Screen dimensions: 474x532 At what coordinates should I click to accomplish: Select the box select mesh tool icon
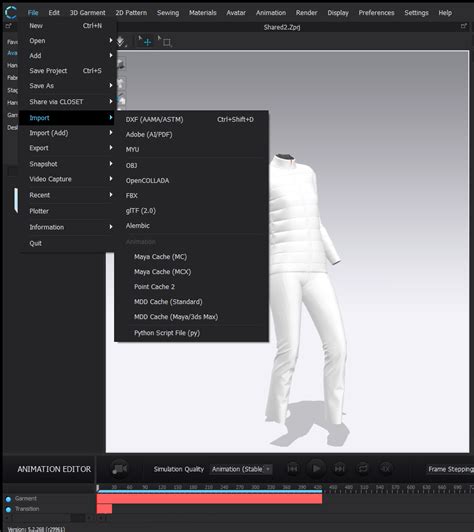point(166,42)
